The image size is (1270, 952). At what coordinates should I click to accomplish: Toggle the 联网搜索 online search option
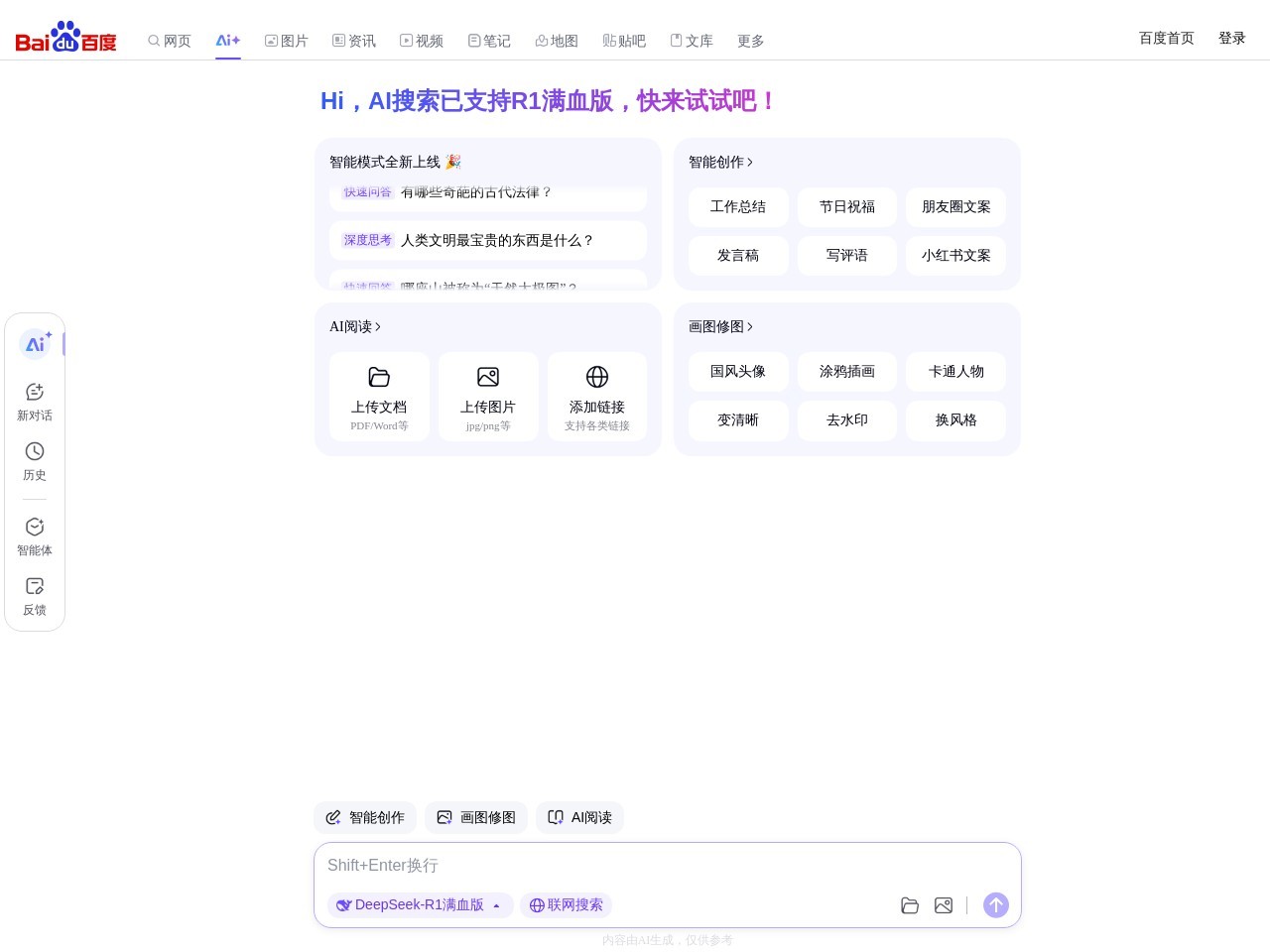[x=566, y=905]
